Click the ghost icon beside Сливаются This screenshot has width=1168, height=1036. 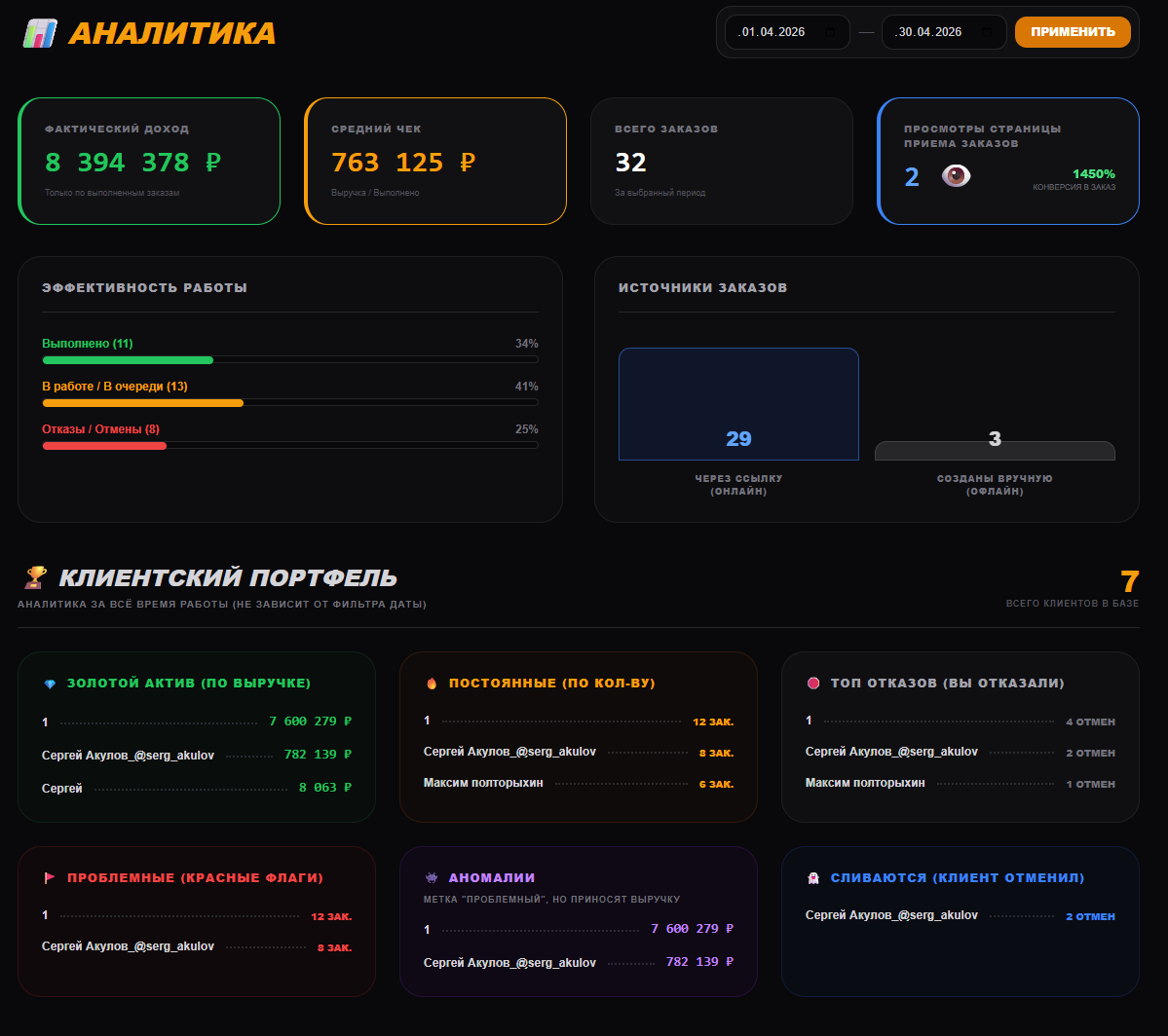(x=813, y=878)
